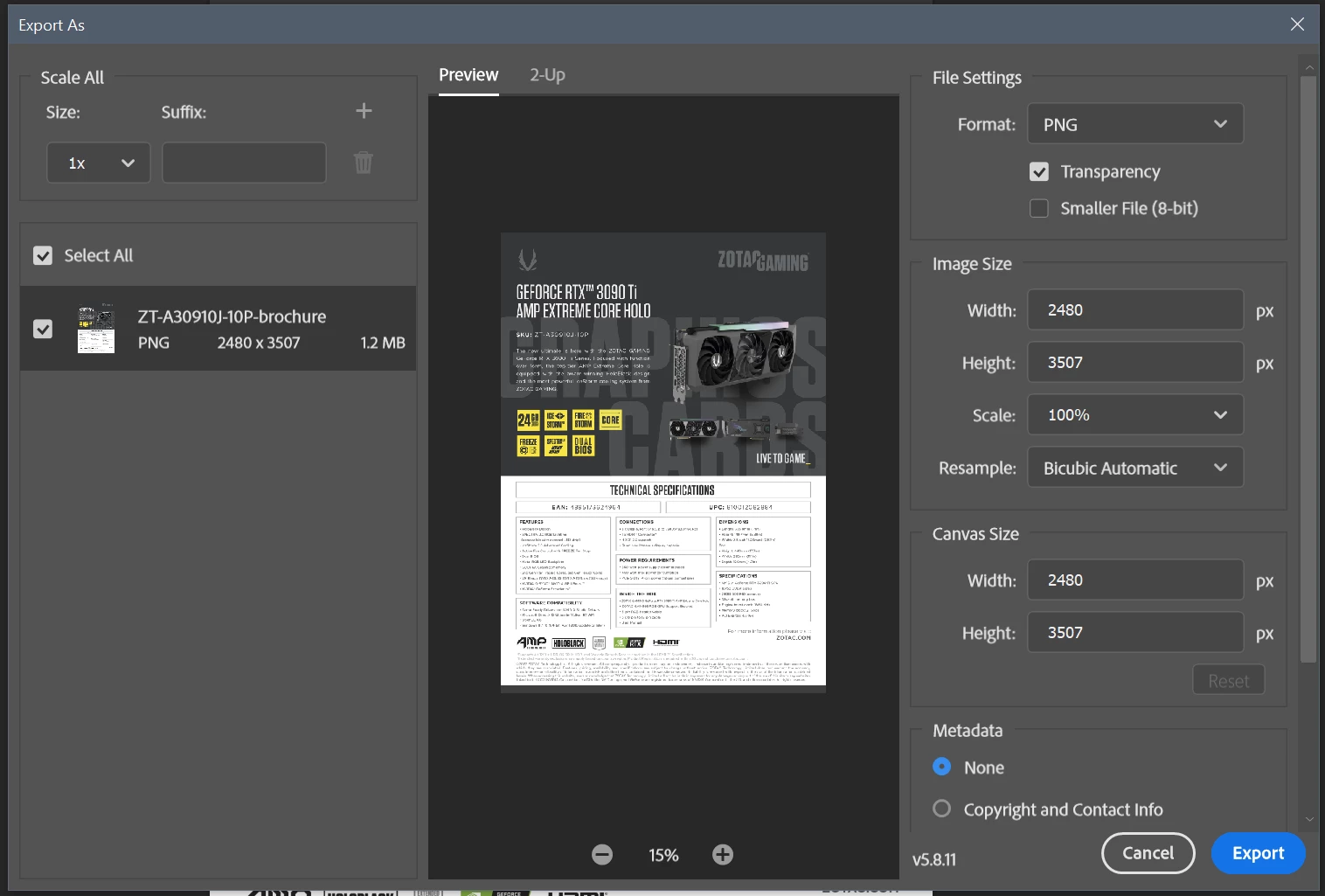Viewport: 1325px width, 896px height.
Task: Open the Scale 100% dropdown
Action: [x=1135, y=415]
